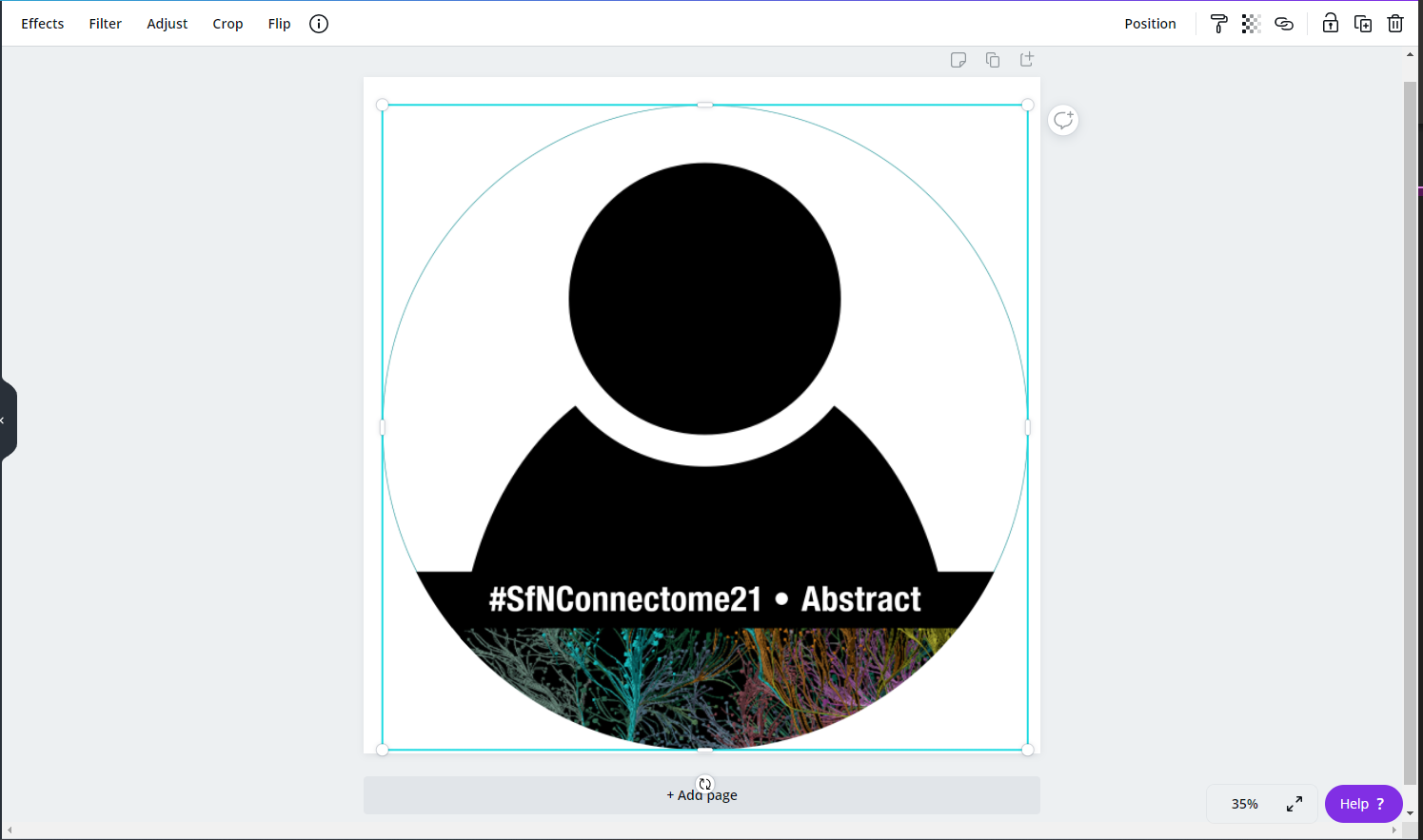Click the horizontal scroll right arrow
Image resolution: width=1423 pixels, height=840 pixels.
pos(1394,830)
